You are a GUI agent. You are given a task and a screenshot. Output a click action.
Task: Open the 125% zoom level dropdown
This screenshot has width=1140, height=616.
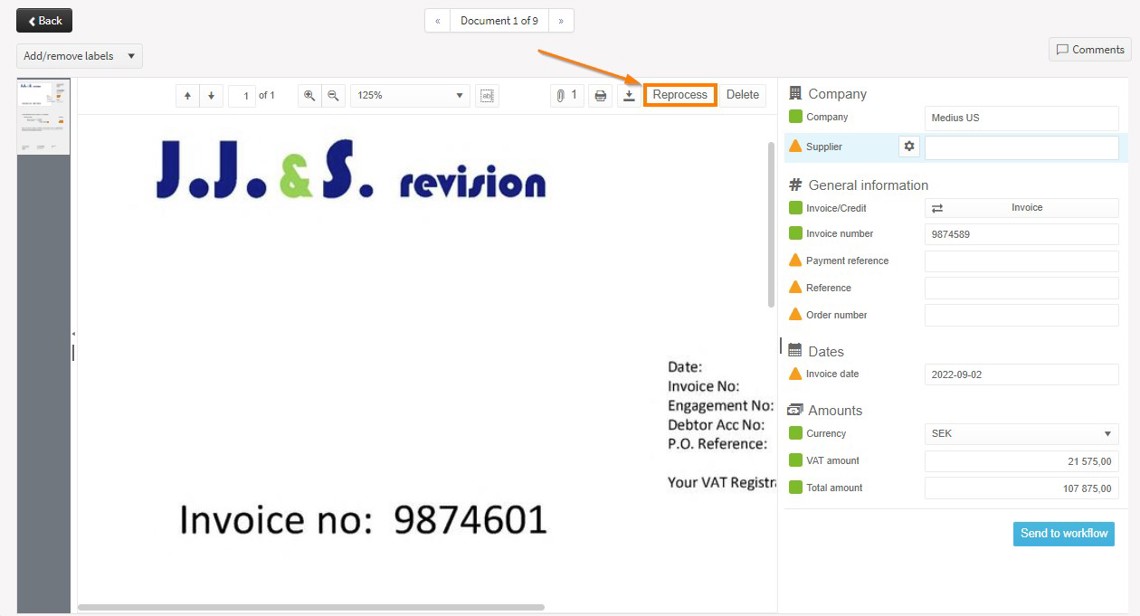(410, 96)
